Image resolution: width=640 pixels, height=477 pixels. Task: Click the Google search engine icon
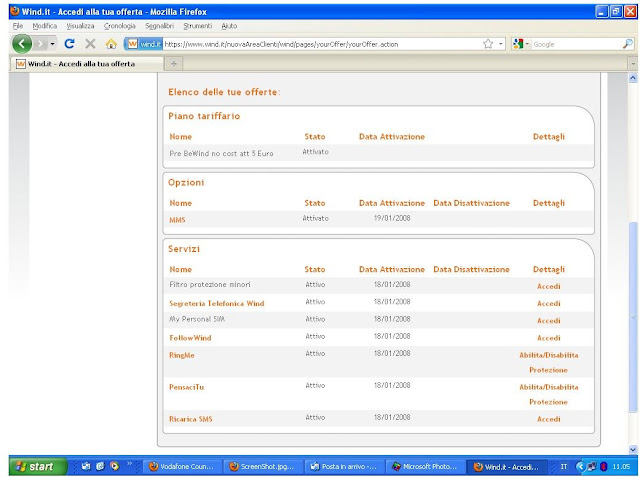pos(518,44)
